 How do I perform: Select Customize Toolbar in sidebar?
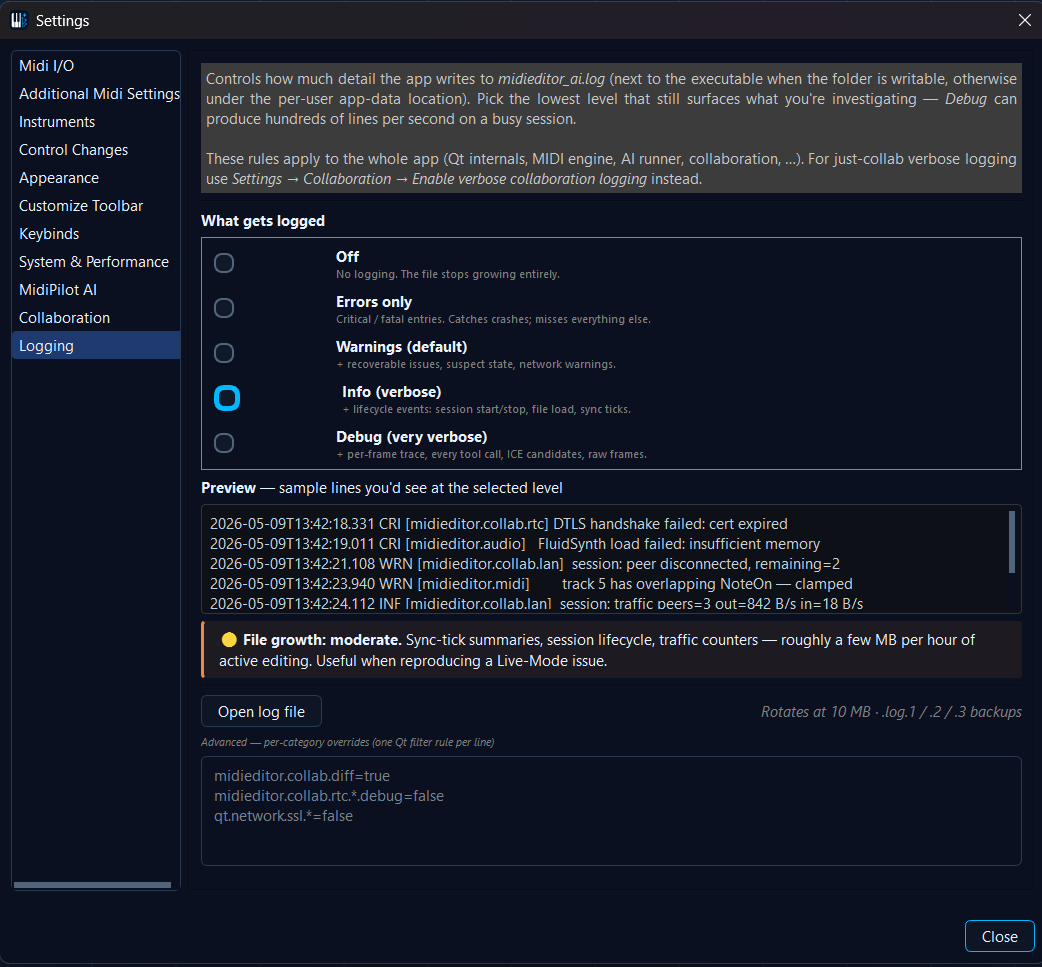click(x=96, y=205)
